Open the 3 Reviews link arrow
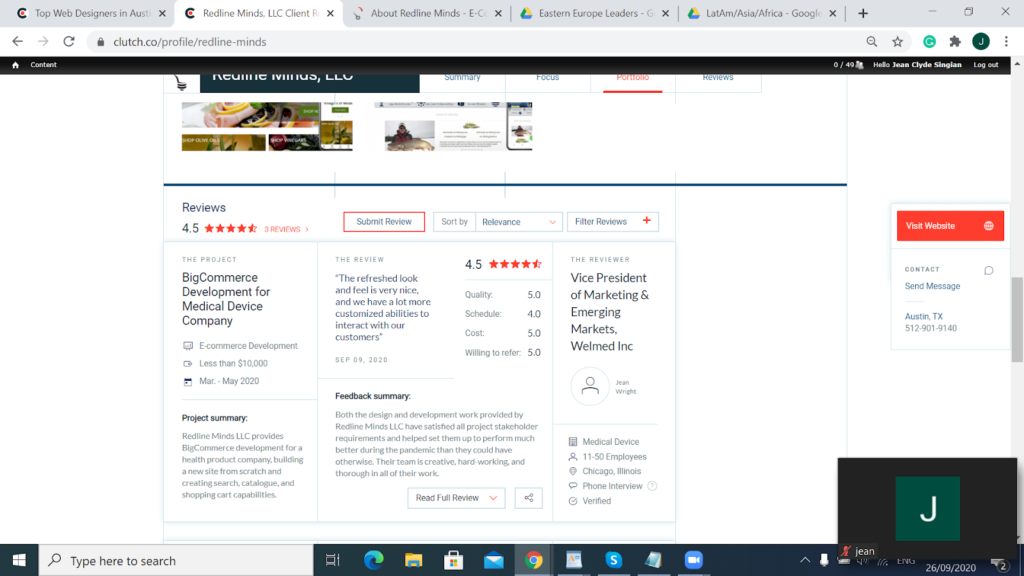The width and height of the screenshot is (1024, 576). [307, 229]
